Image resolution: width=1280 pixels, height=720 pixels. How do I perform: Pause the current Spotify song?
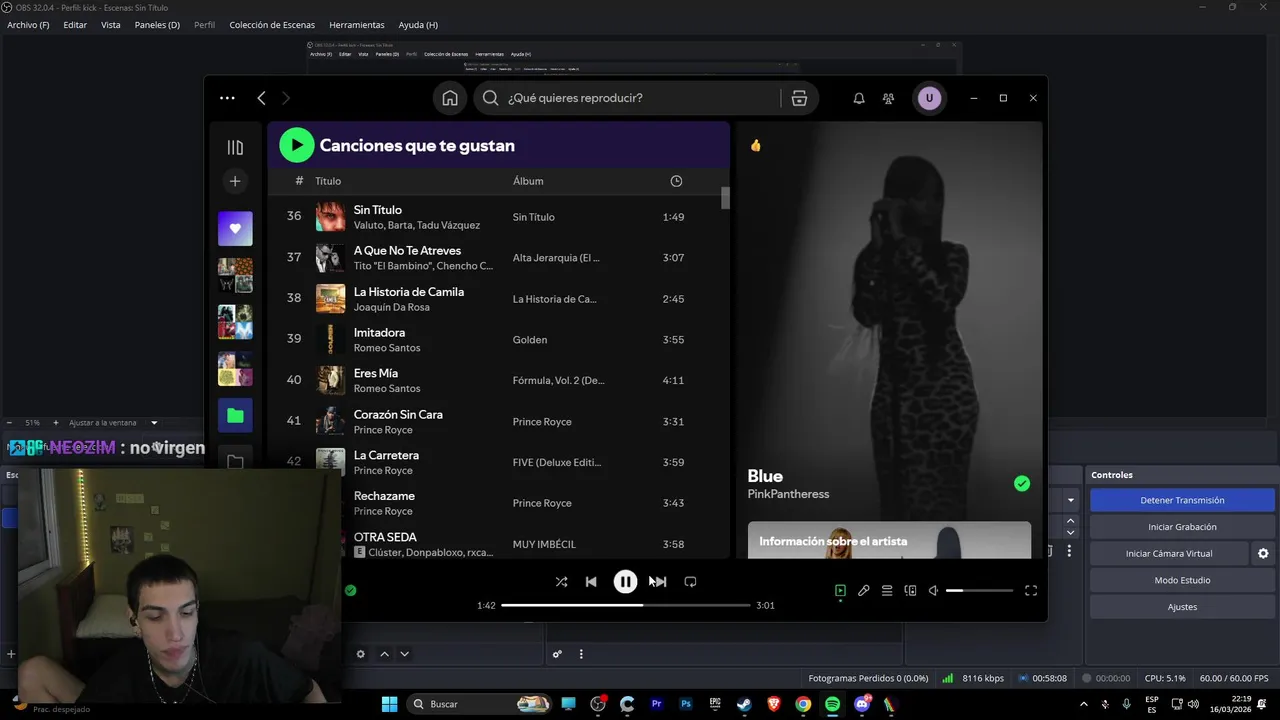tap(625, 582)
